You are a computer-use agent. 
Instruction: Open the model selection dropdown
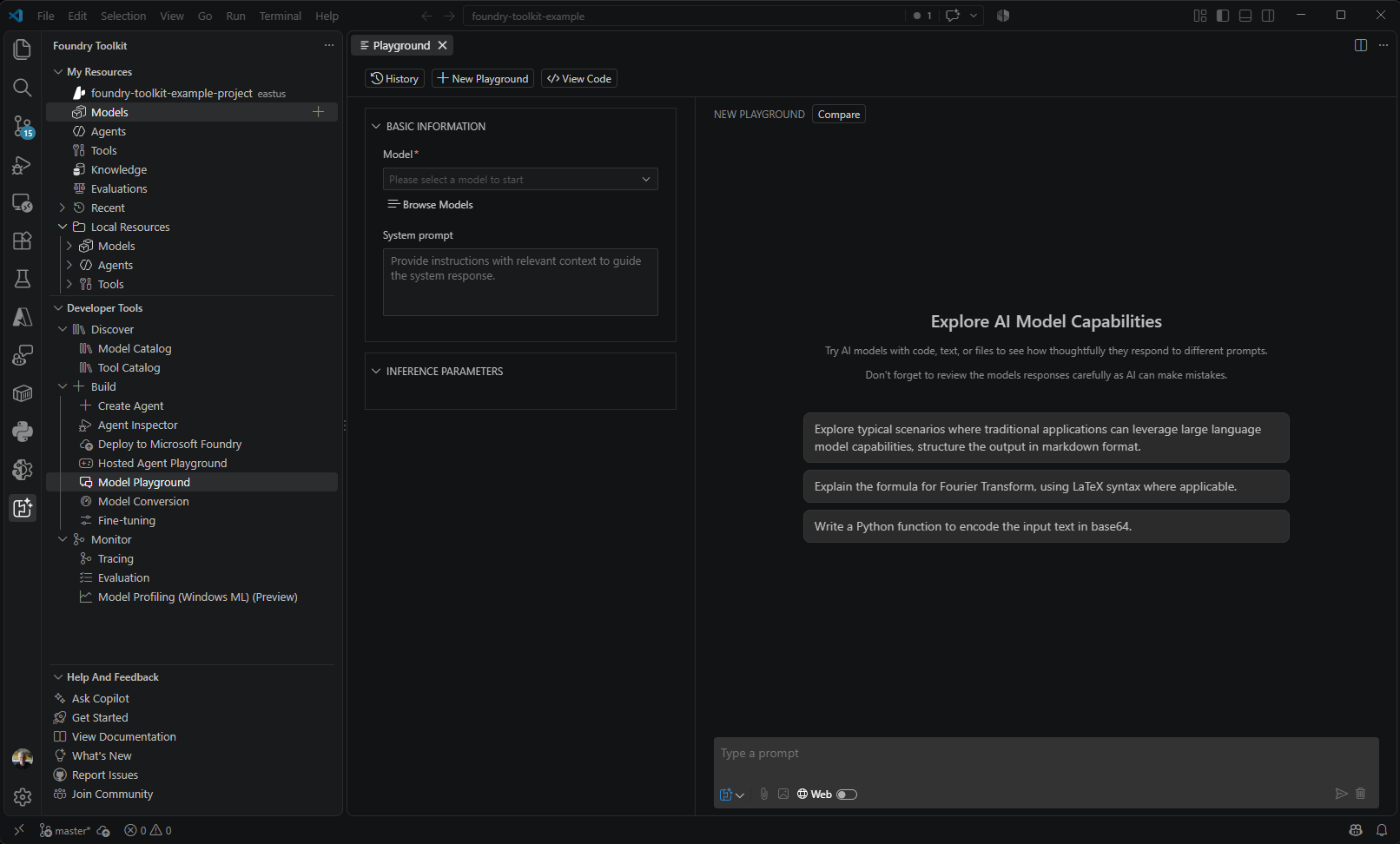pos(520,179)
